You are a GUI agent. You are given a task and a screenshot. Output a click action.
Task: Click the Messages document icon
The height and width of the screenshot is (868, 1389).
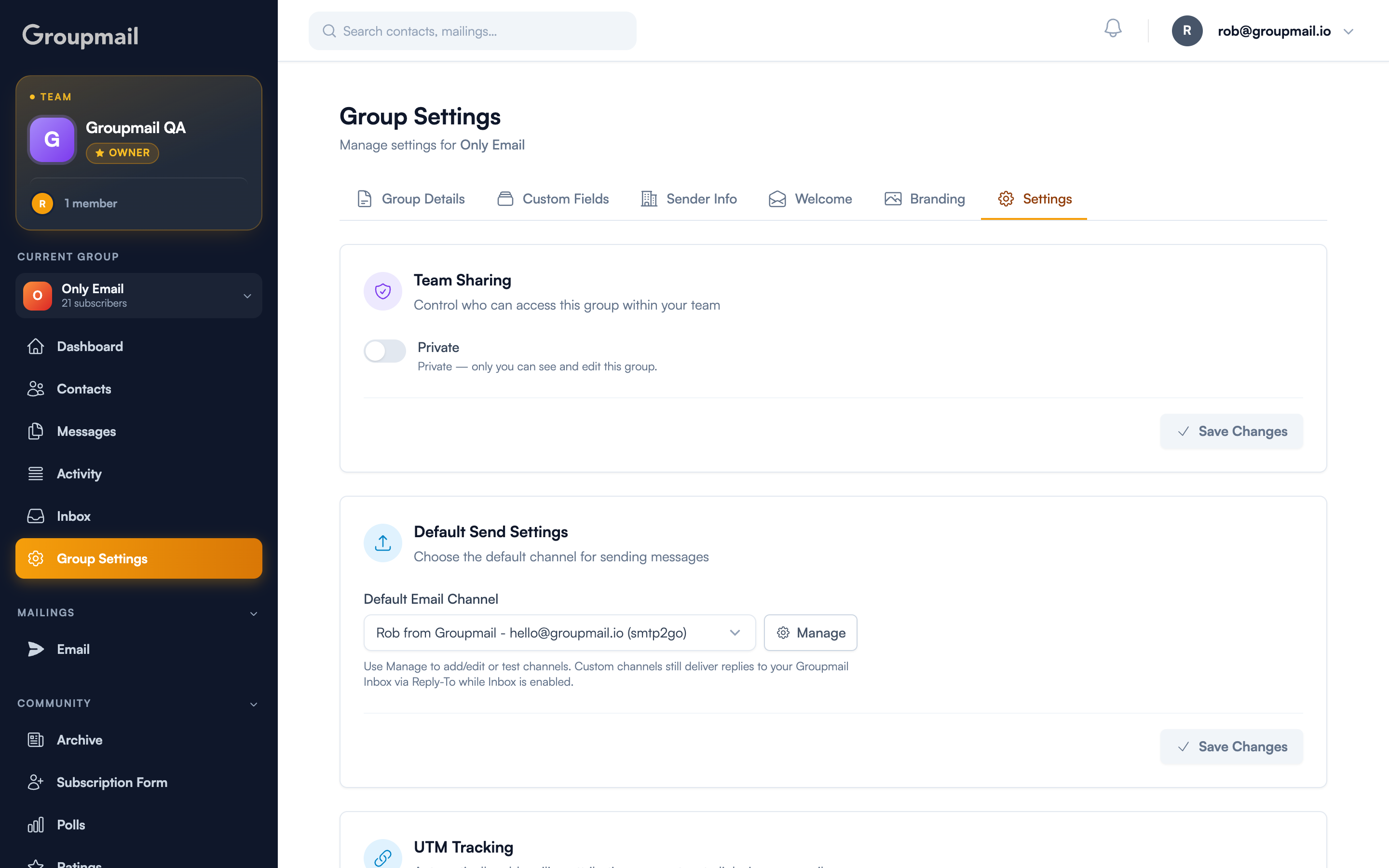point(36,431)
